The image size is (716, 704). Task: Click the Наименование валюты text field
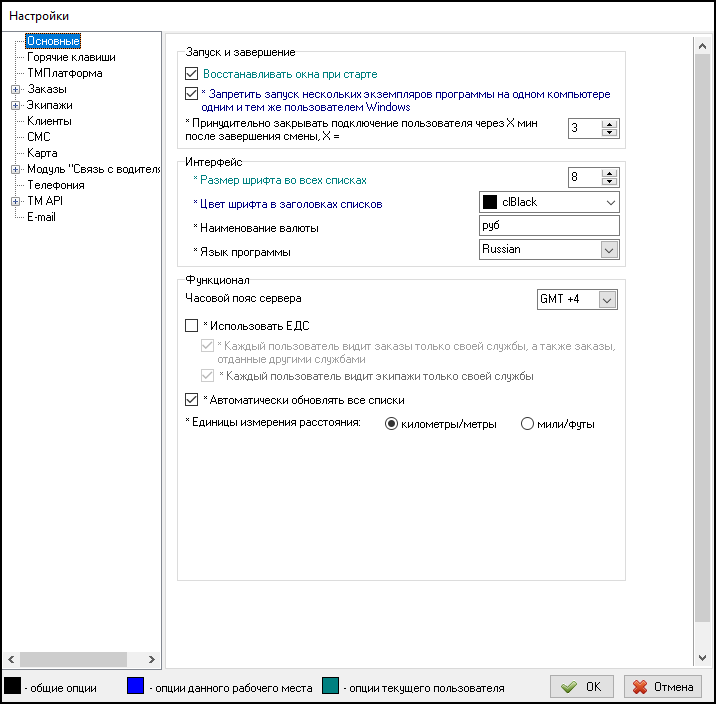pyautogui.click(x=549, y=226)
